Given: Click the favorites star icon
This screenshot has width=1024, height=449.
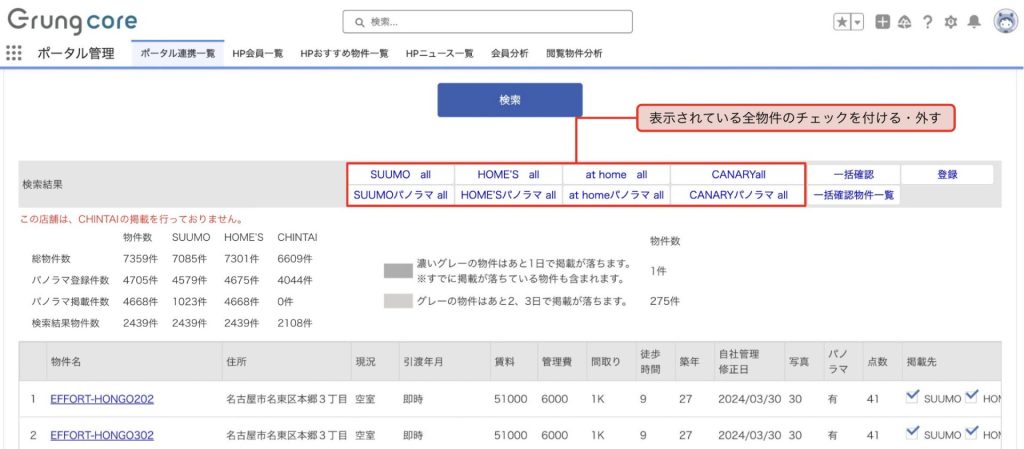Looking at the screenshot, I should click(x=842, y=22).
